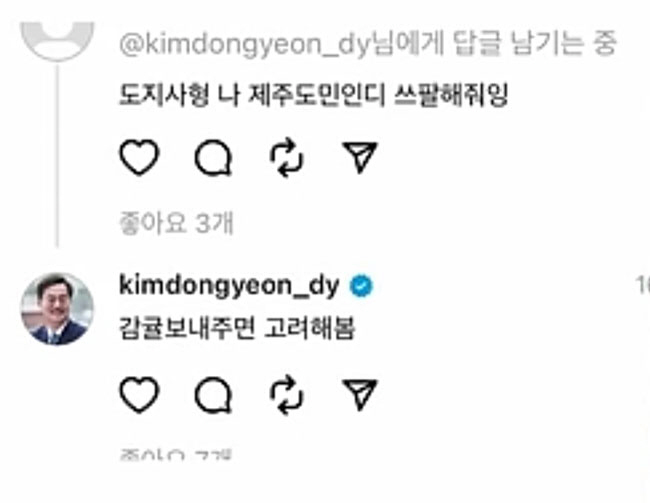View cut-off likes count below kimdongyeon_dy's reply
Viewport: 650px width, 503px height.
point(176,455)
